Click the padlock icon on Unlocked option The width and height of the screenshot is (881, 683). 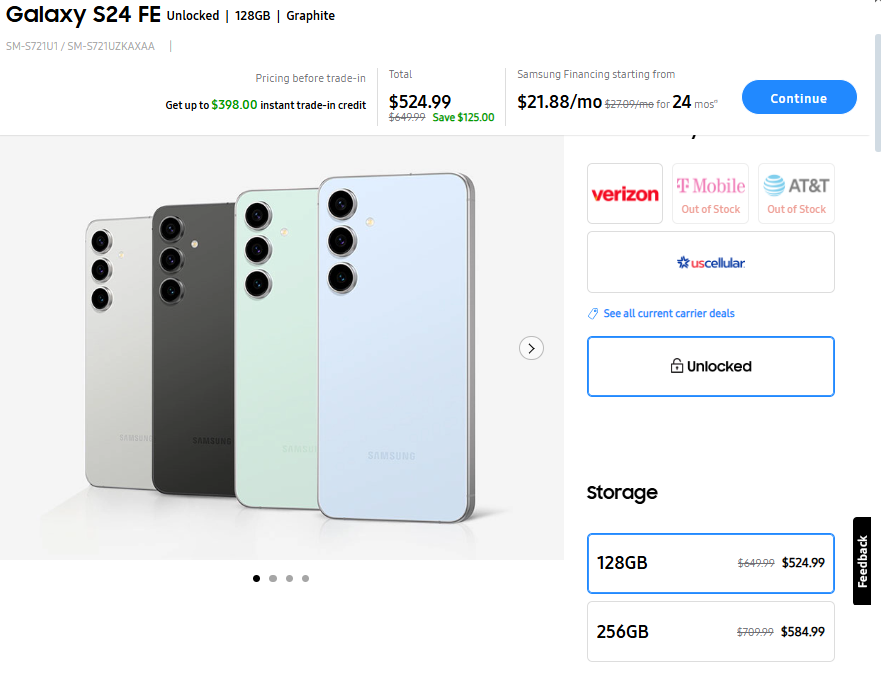(x=677, y=367)
